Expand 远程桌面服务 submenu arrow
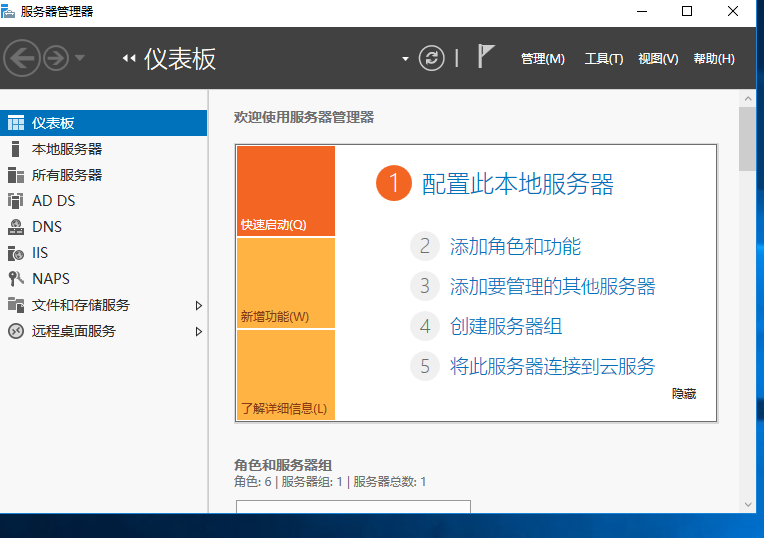The image size is (764, 538). [198, 331]
